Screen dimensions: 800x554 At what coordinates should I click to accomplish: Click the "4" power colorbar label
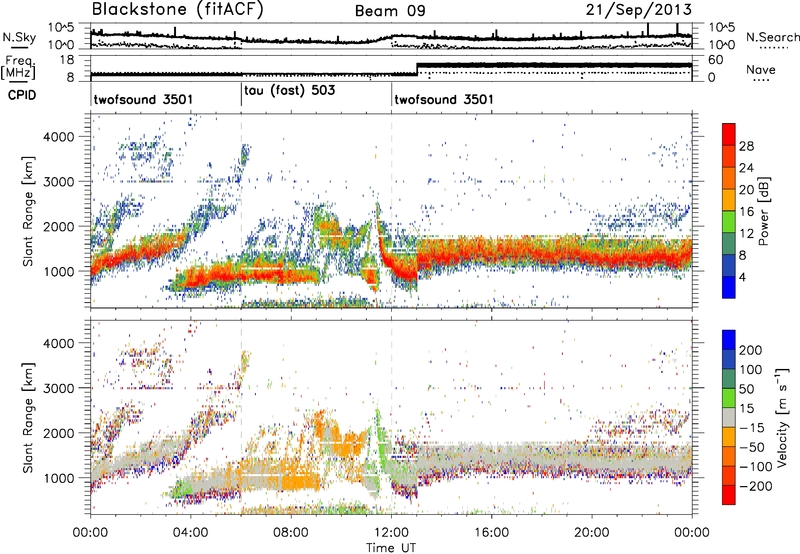(x=743, y=278)
